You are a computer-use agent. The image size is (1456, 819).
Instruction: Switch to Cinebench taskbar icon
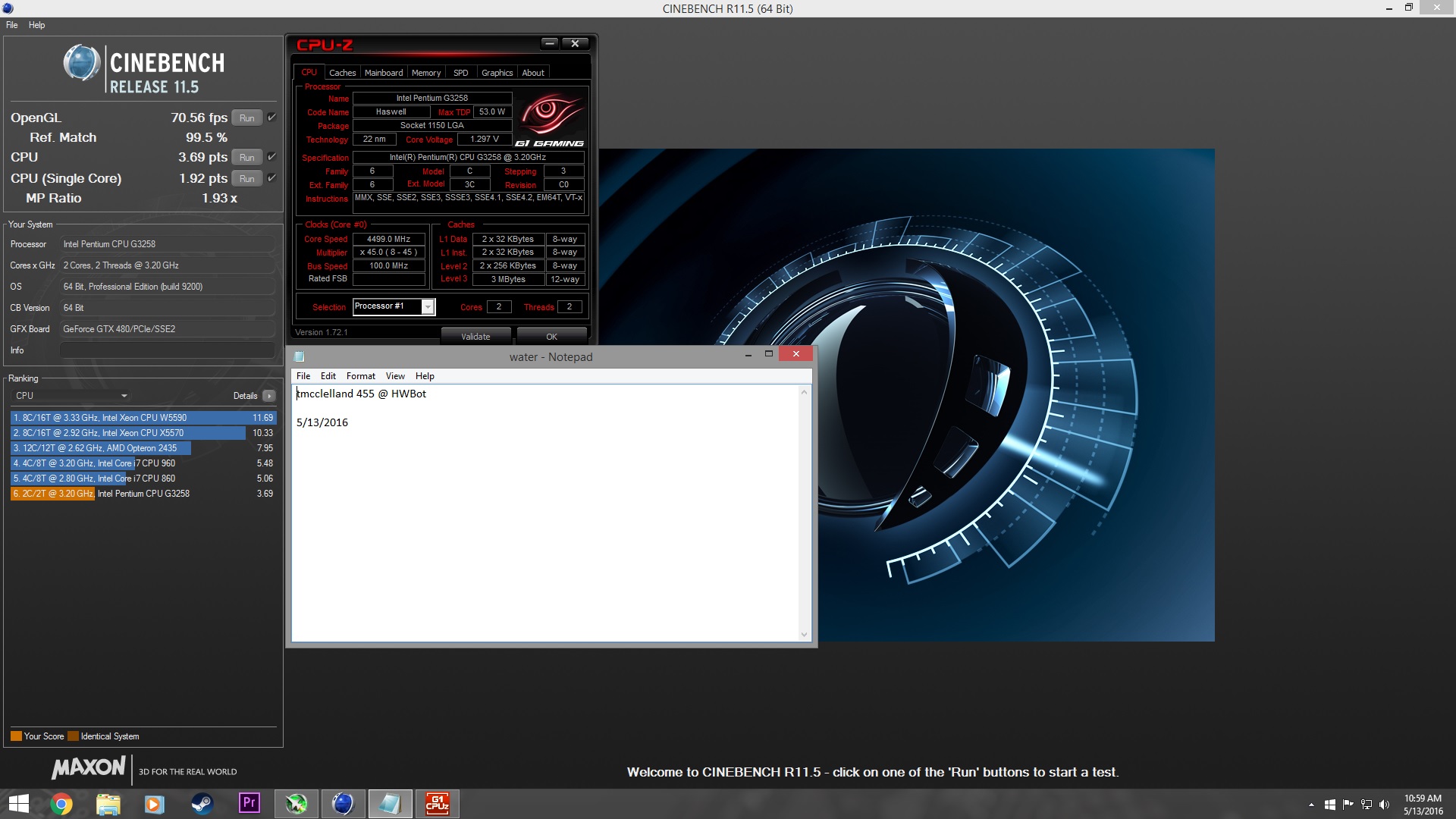click(x=343, y=804)
